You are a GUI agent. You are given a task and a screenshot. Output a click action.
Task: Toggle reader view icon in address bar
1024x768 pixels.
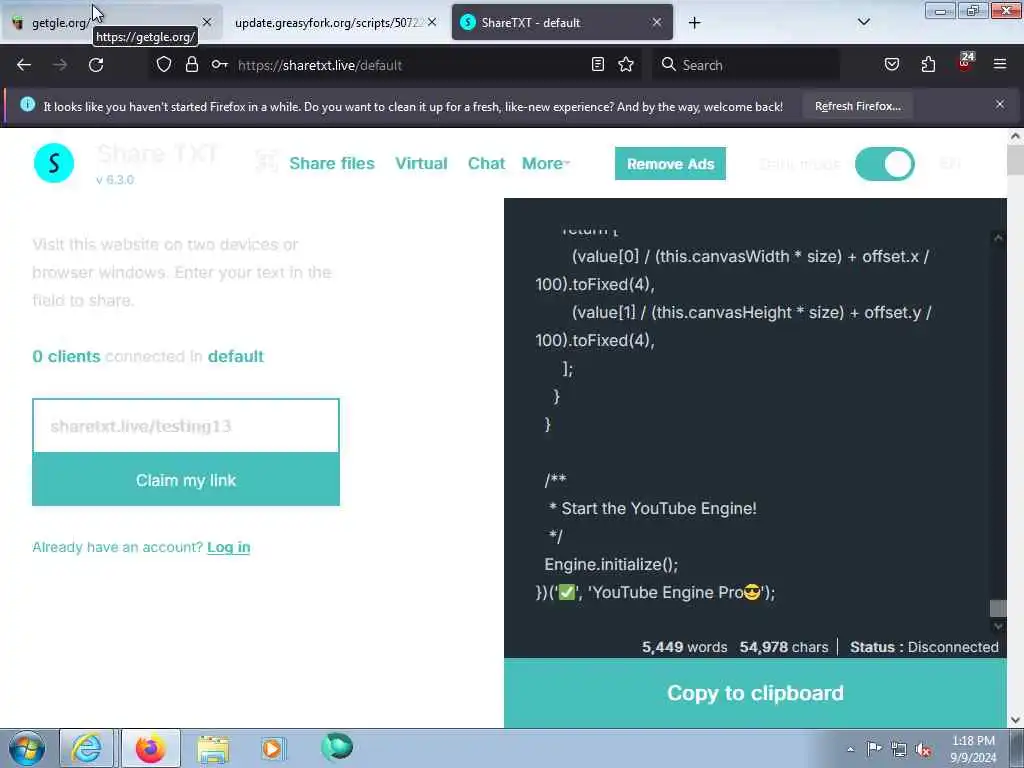(598, 64)
